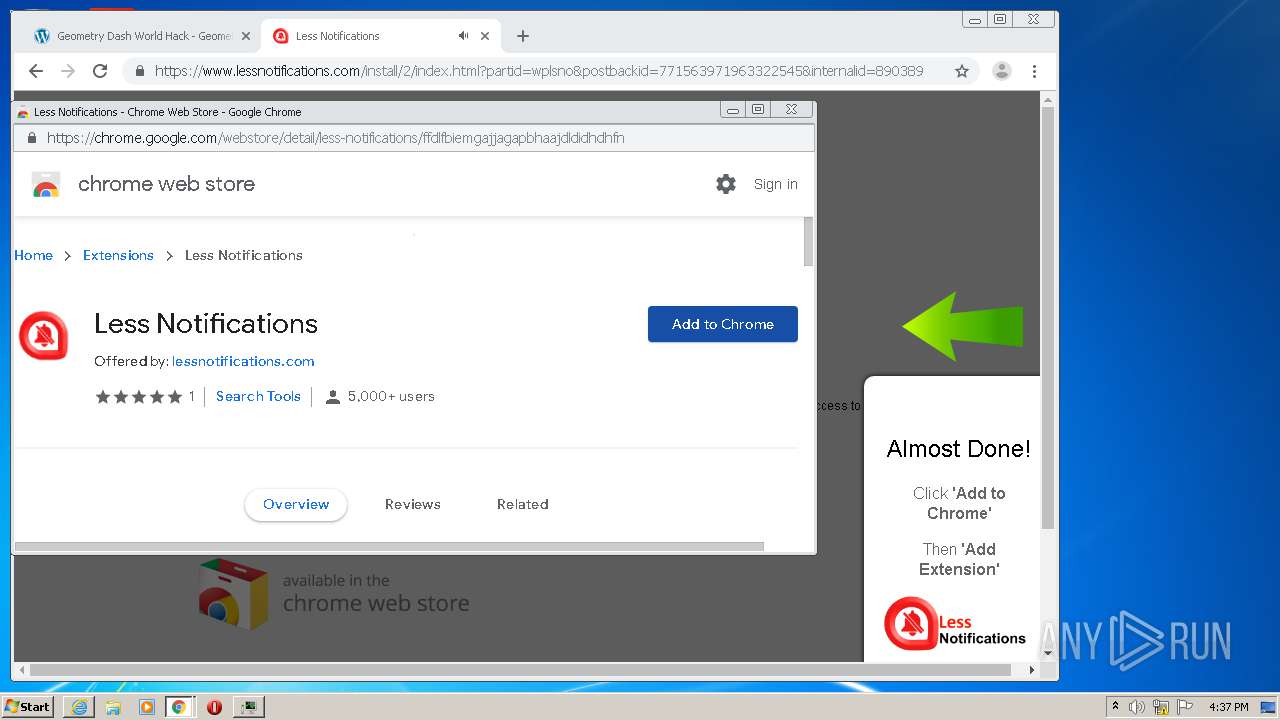
Task: Click the Chrome taskbar icon
Action: click(179, 707)
